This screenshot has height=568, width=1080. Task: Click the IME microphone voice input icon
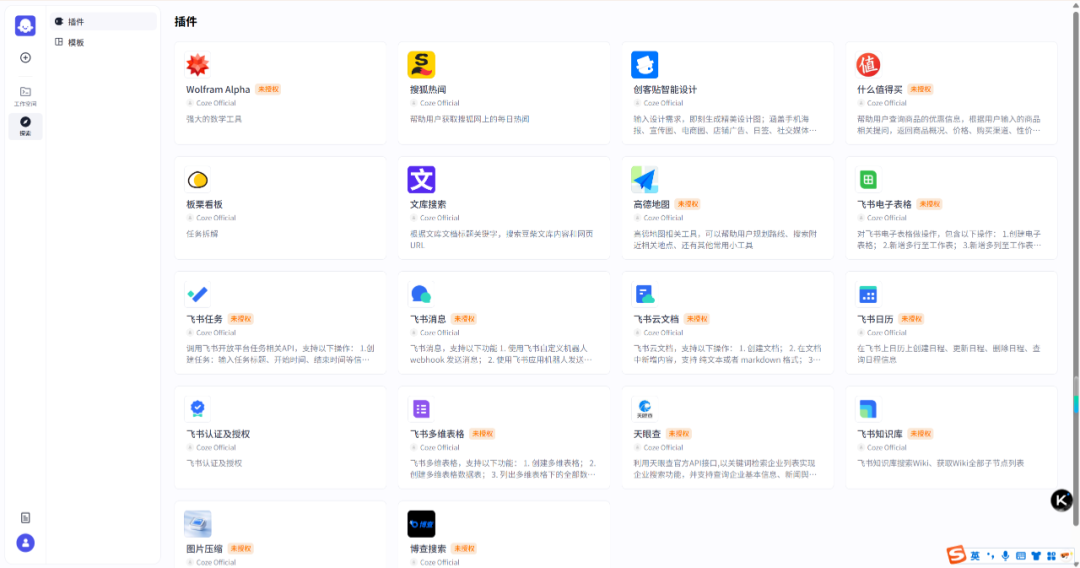tap(1006, 556)
